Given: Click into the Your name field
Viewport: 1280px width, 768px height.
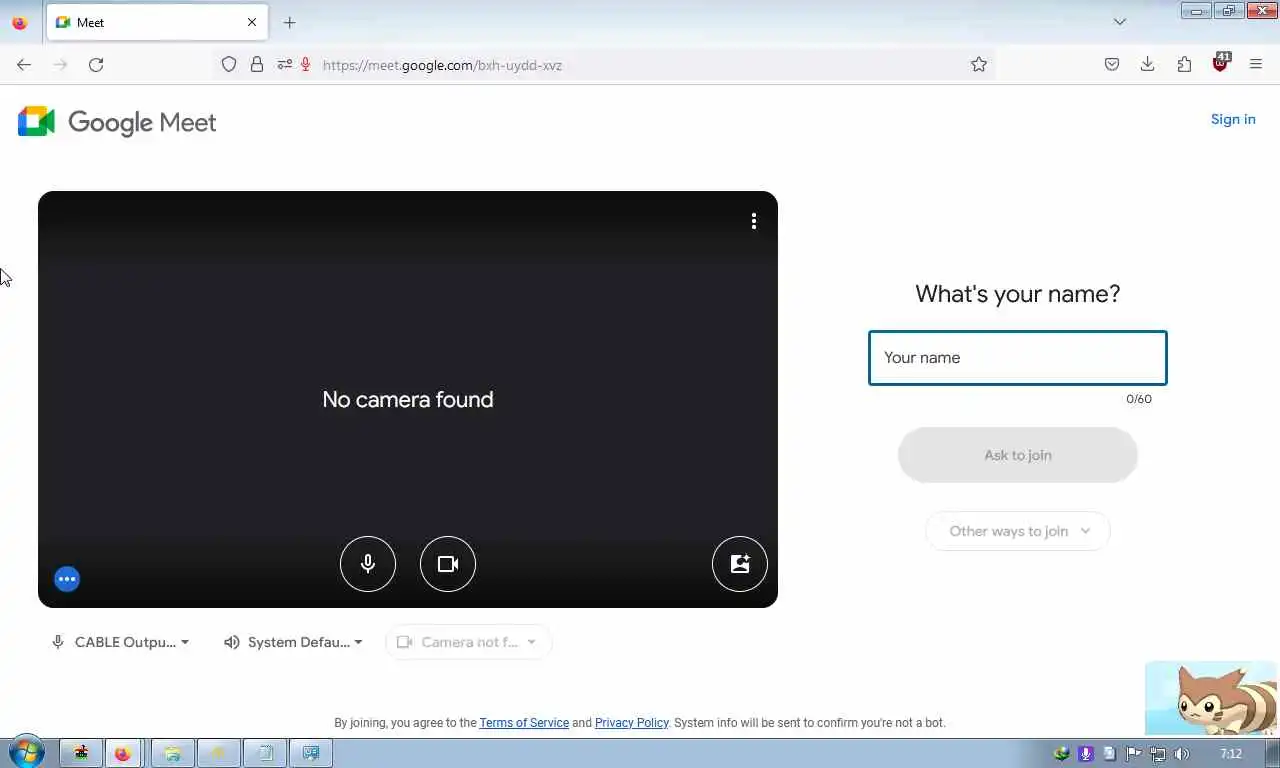Looking at the screenshot, I should tap(1018, 358).
